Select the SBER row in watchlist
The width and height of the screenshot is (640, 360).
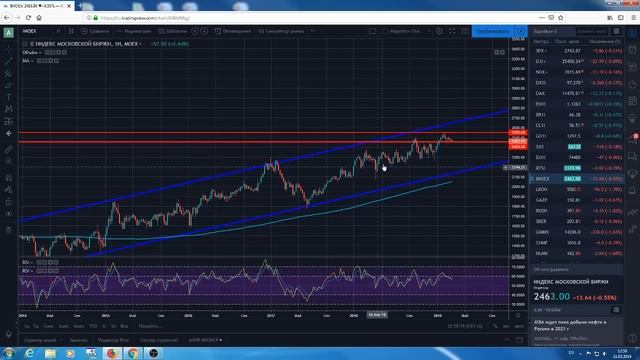(x=577, y=221)
